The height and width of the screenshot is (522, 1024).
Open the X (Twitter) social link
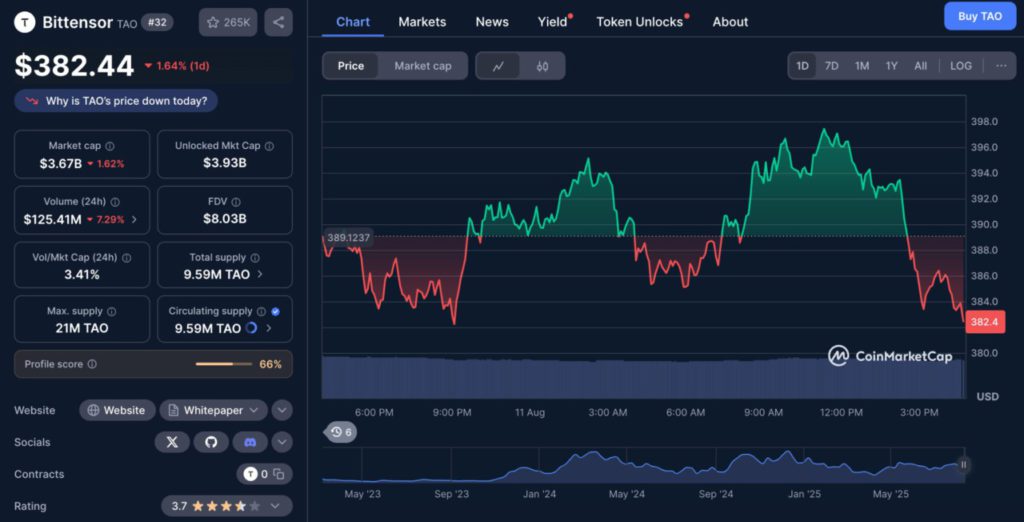[172, 442]
